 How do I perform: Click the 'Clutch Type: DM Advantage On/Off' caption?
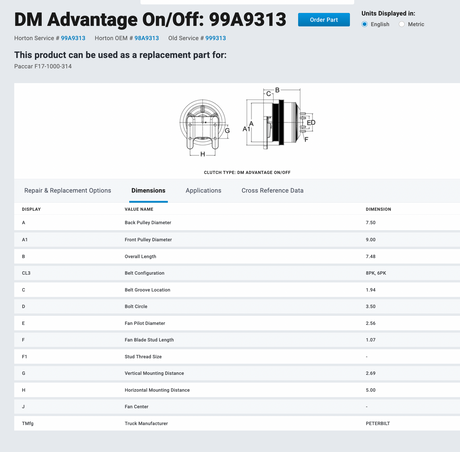coord(247,172)
